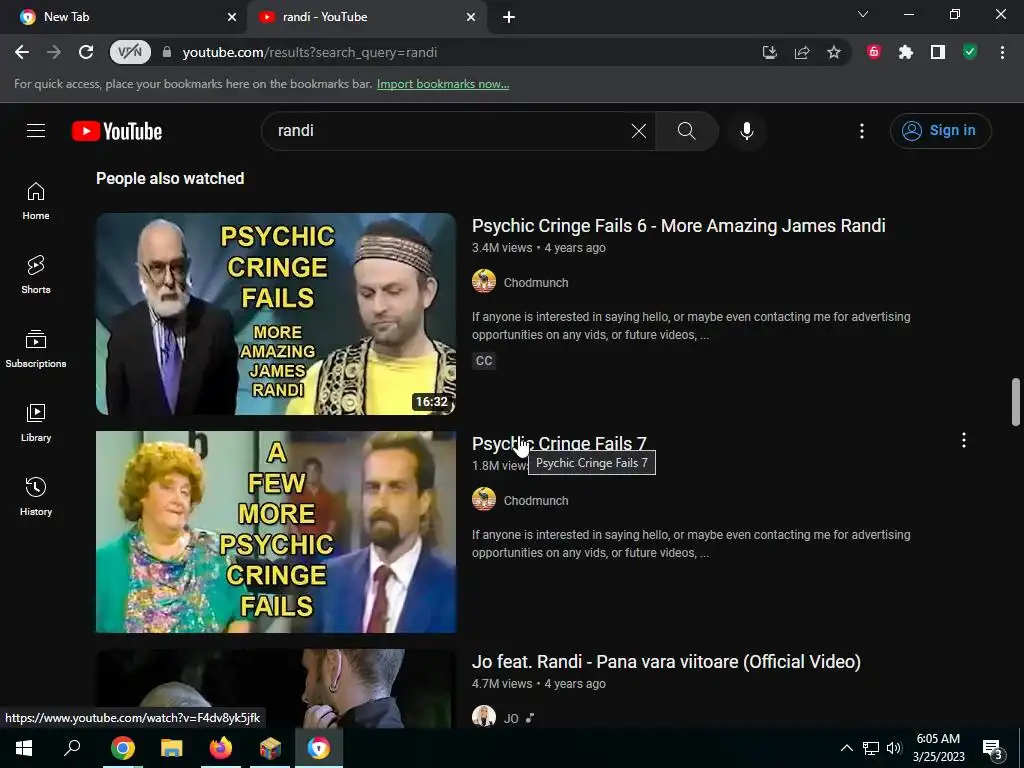Open Shorts in sidebar
This screenshot has width=1024, height=768.
(x=36, y=274)
